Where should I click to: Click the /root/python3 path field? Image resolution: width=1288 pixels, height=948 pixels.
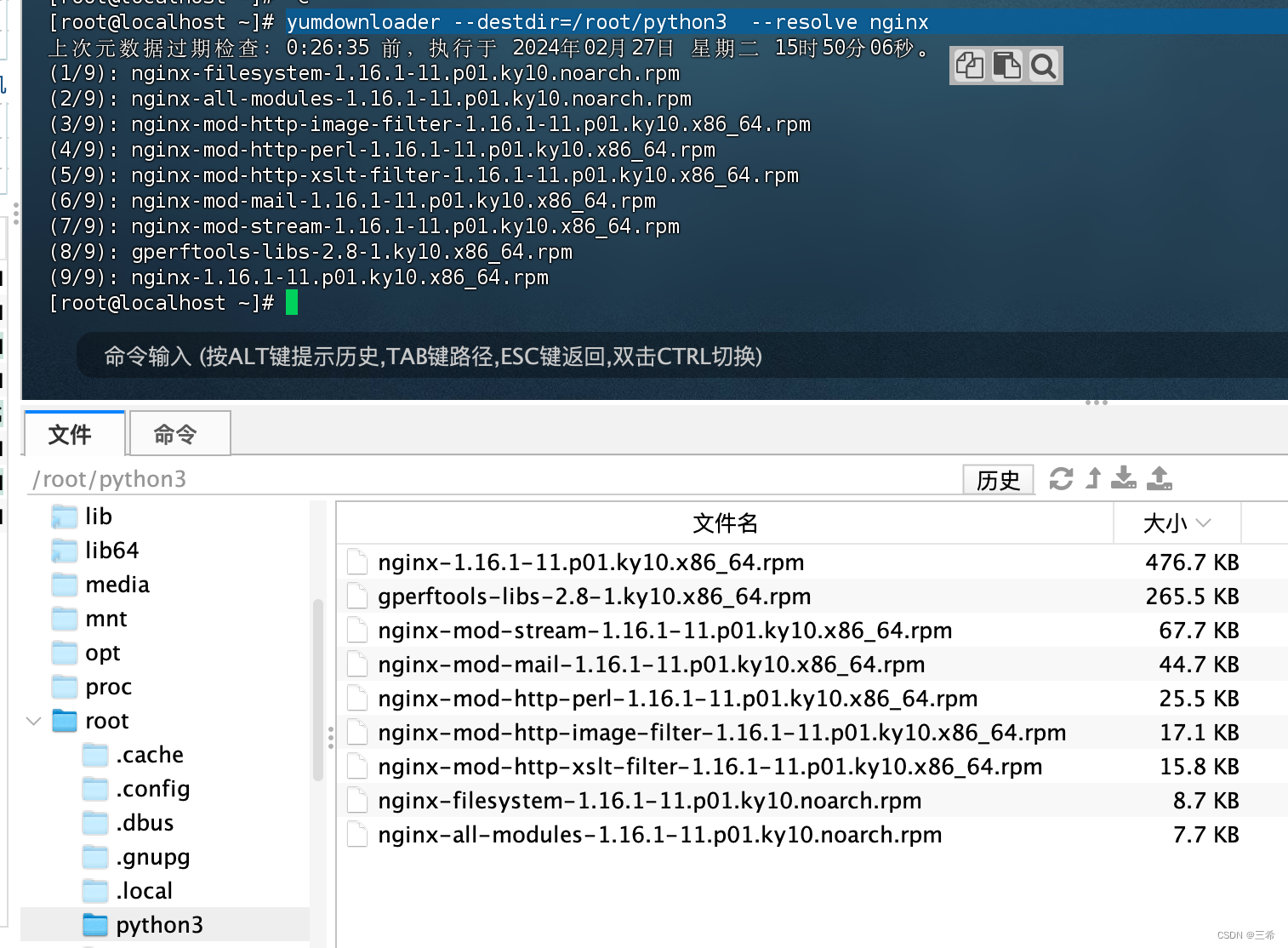pos(110,478)
